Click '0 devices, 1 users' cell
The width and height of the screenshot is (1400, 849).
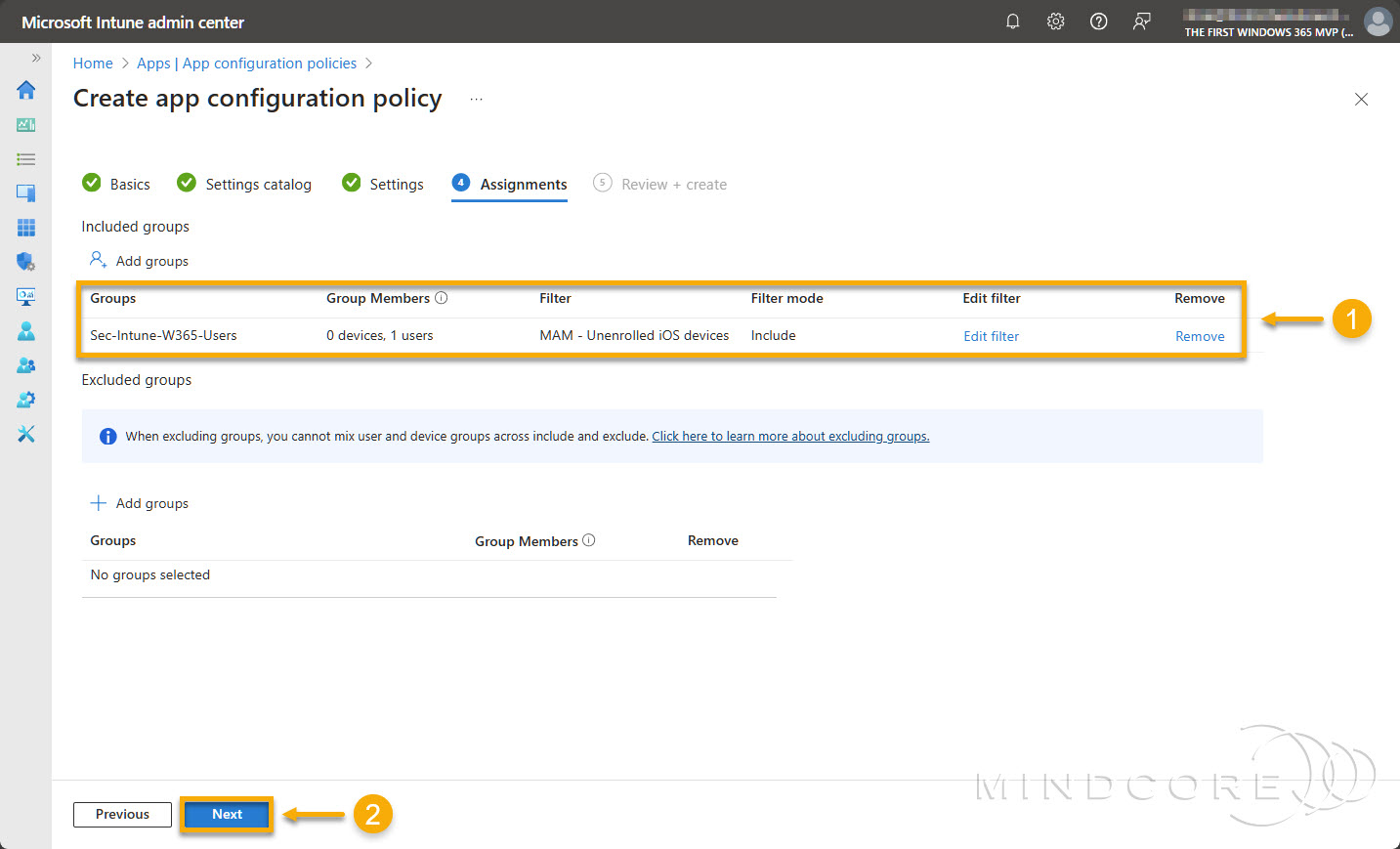pyautogui.click(x=380, y=335)
